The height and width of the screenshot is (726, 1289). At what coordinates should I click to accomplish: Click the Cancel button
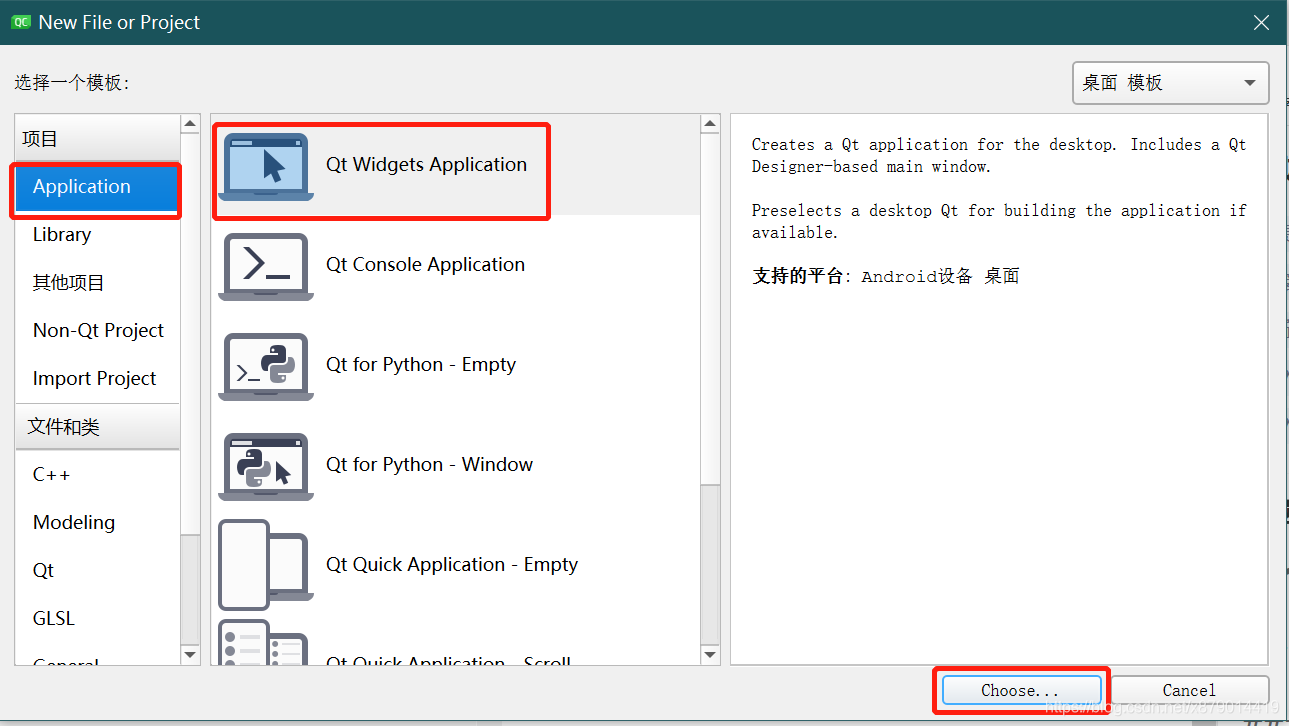(1189, 690)
